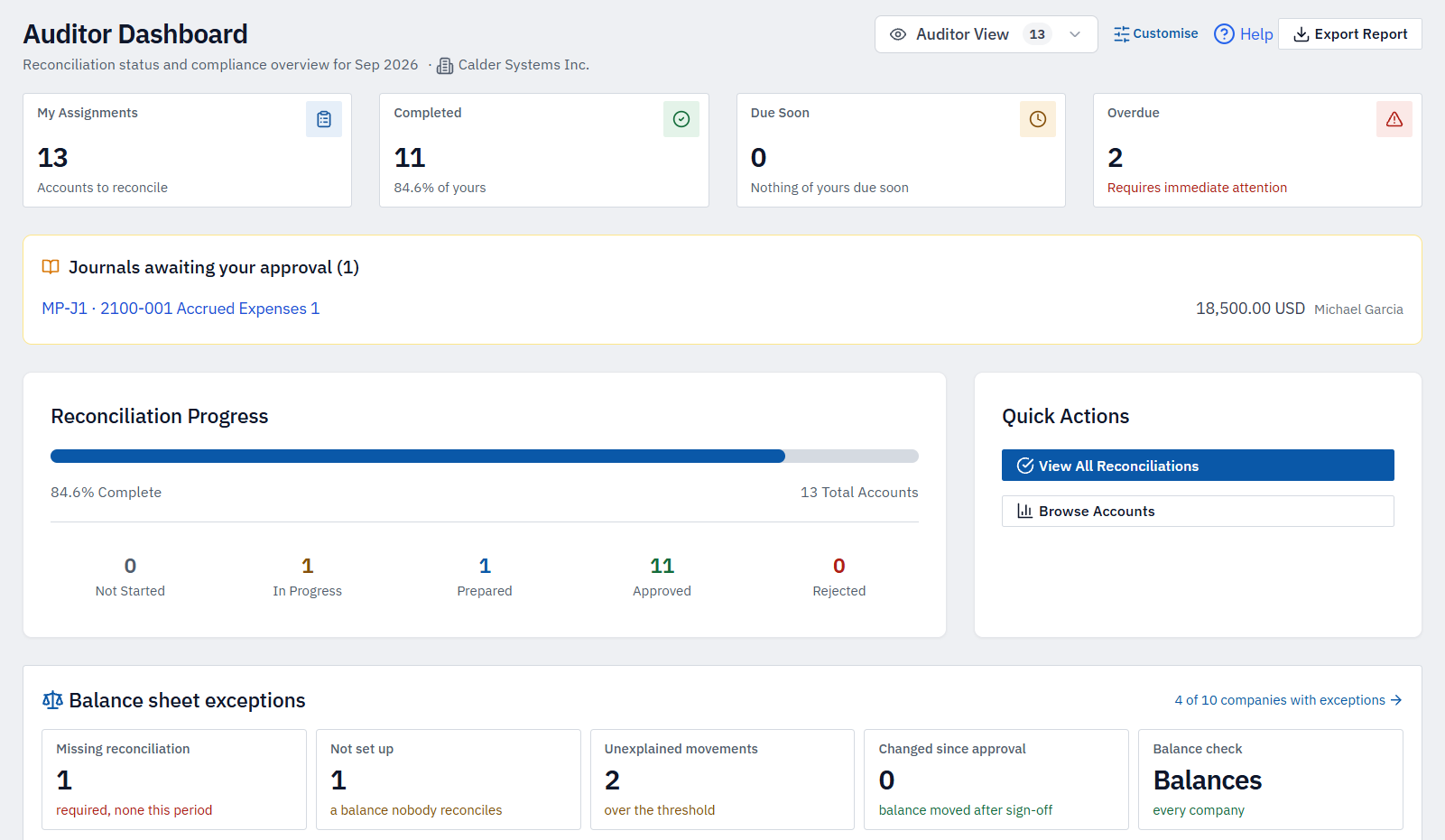
Task: Click the open book icon beside Journals awaiting approval
Action: click(x=51, y=267)
